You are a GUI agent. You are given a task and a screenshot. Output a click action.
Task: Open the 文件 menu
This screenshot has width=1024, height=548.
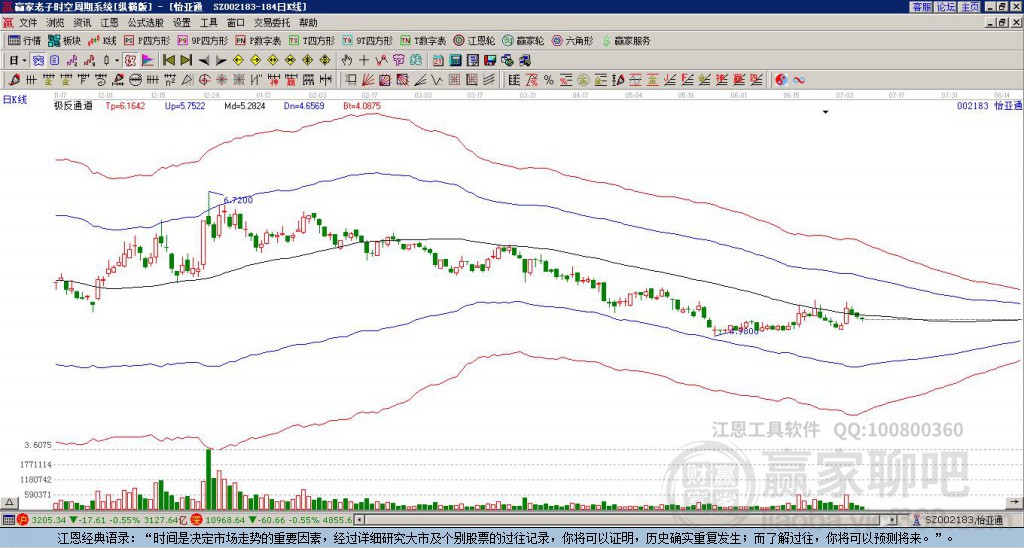click(x=28, y=23)
